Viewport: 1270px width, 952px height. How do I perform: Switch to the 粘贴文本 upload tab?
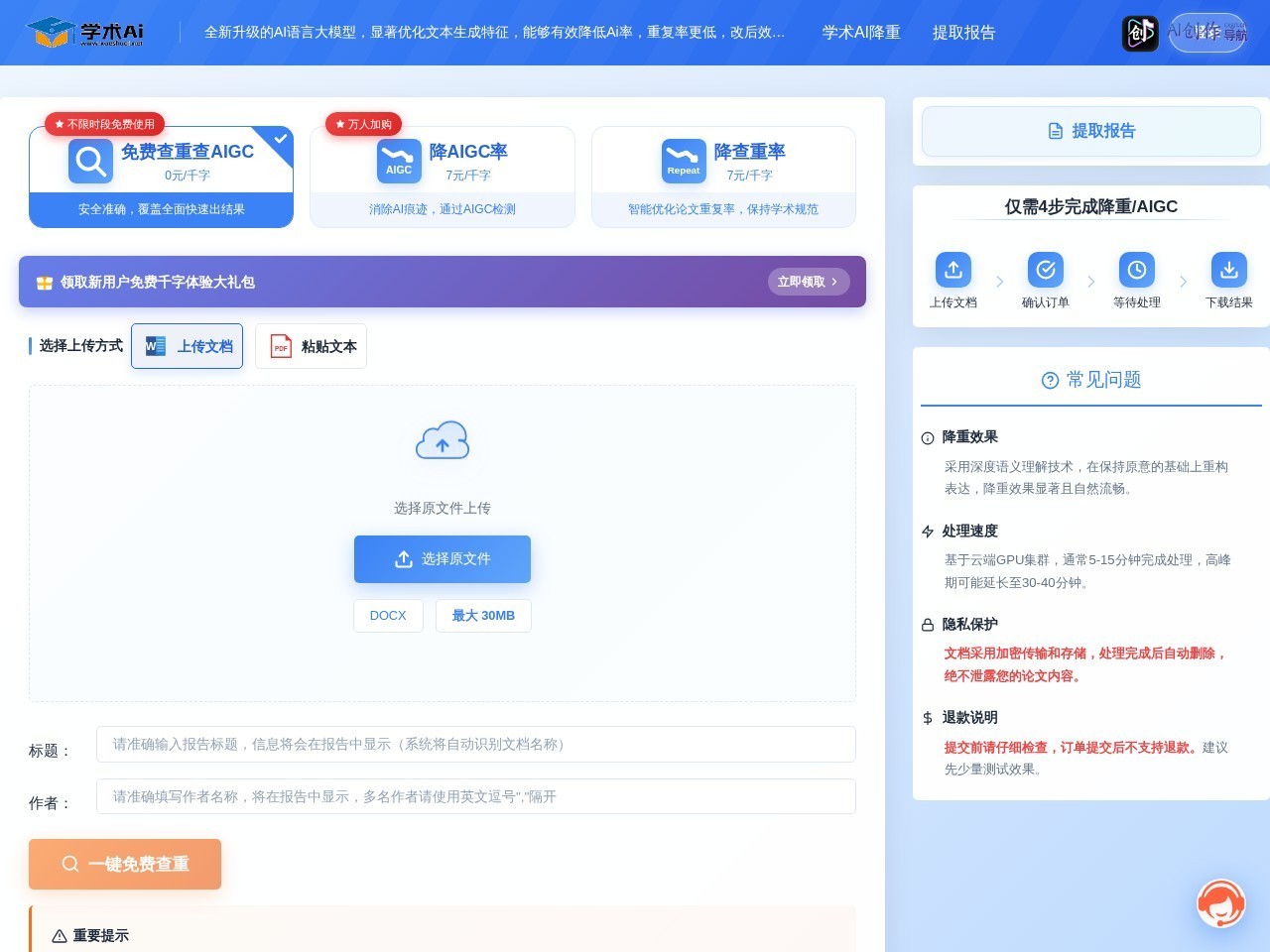coord(311,346)
